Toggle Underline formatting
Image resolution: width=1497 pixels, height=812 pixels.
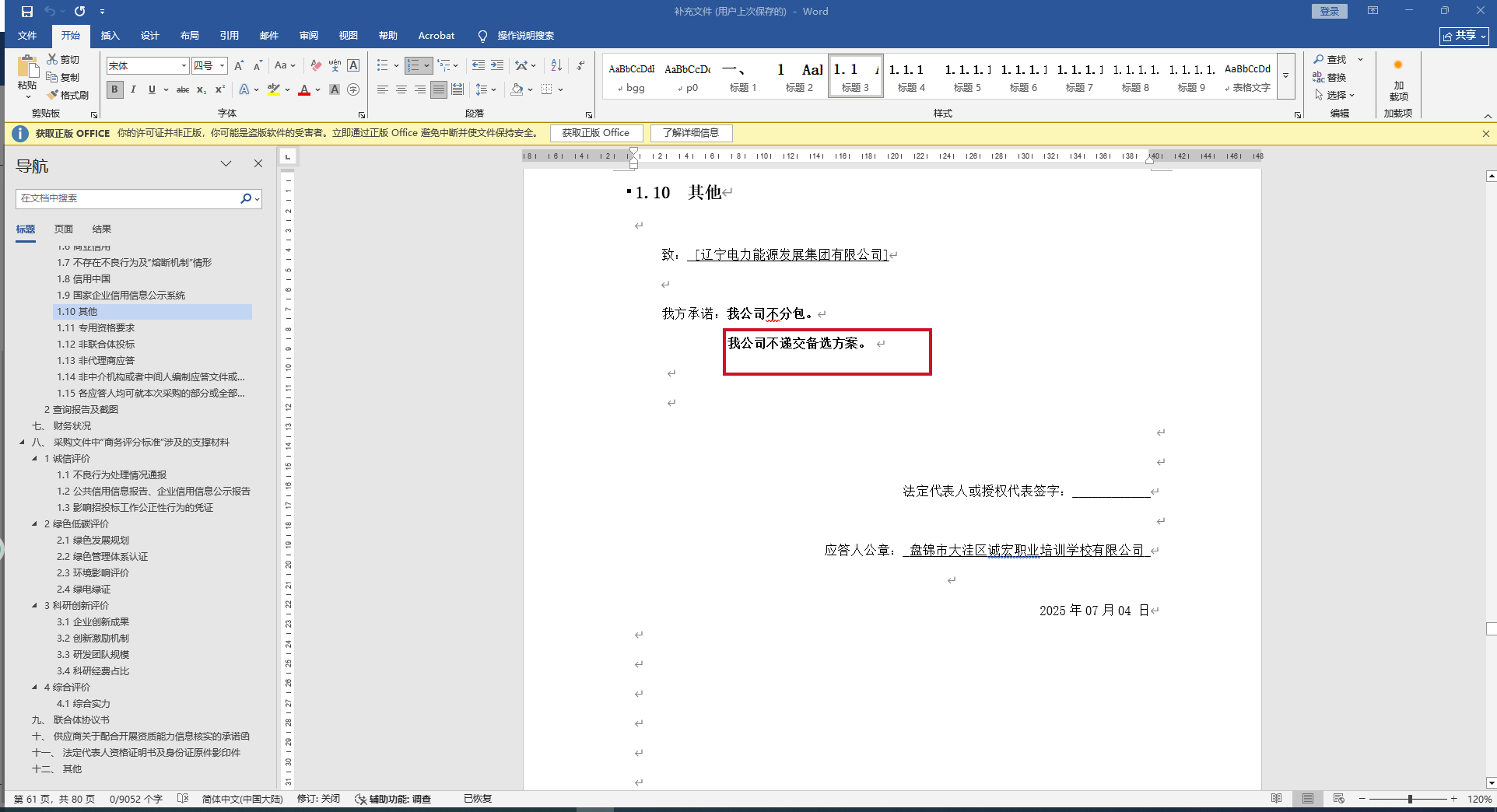point(152,90)
